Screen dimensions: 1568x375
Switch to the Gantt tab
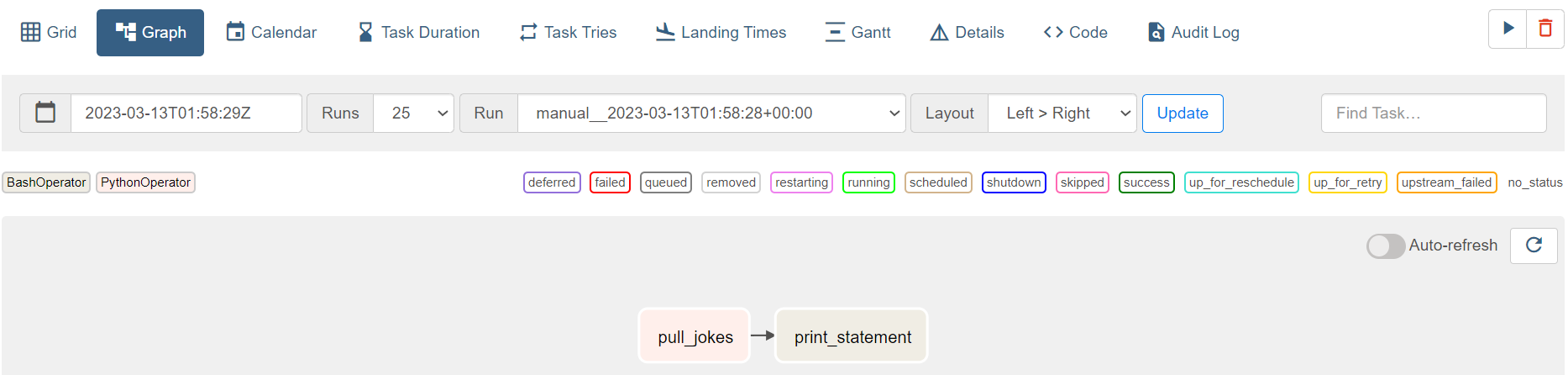point(857,33)
